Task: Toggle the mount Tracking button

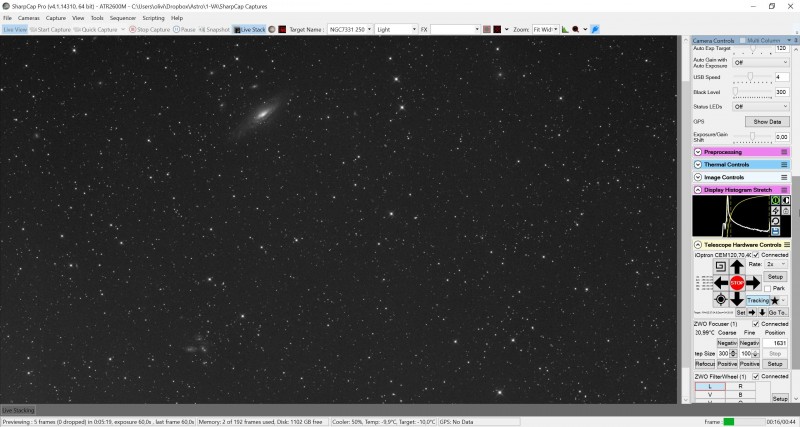Action: [758, 301]
